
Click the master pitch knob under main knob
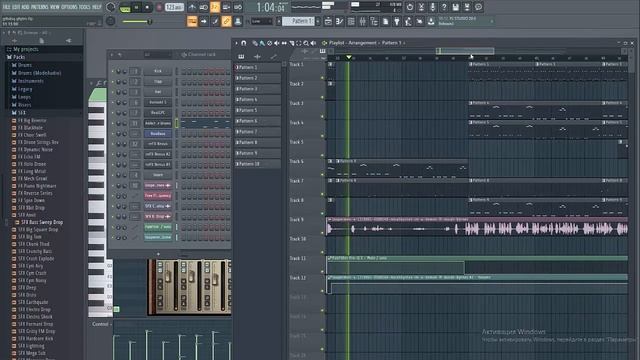pos(110,21)
